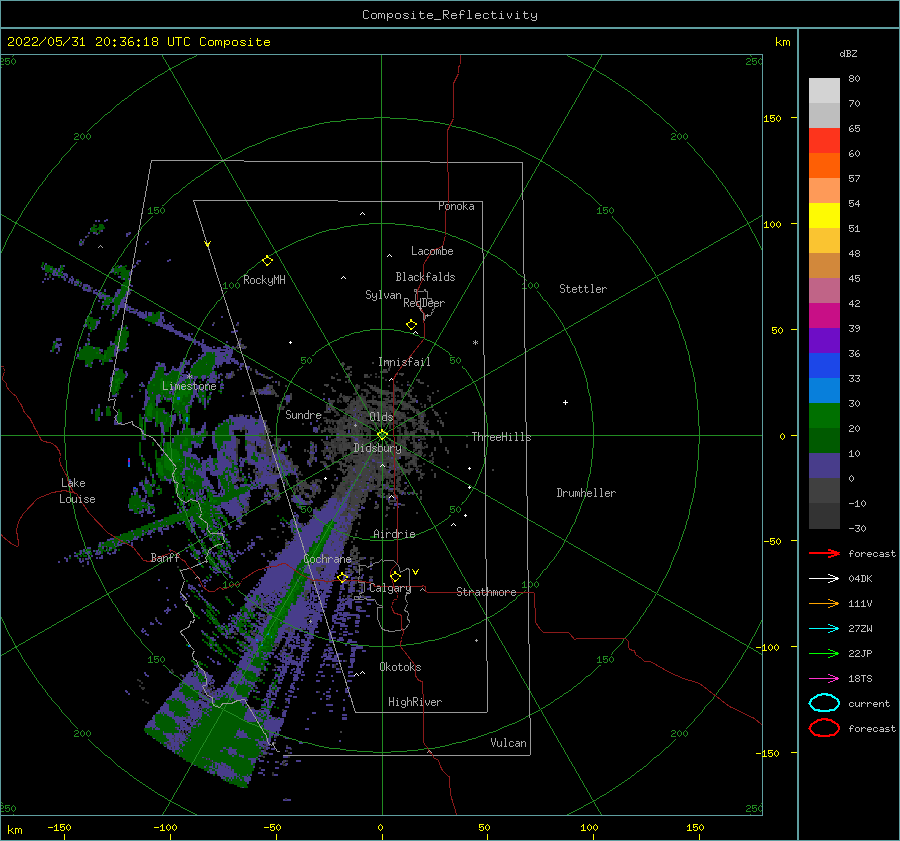Click the Composite_Reflectivity title
The image size is (900, 841).
[450, 15]
